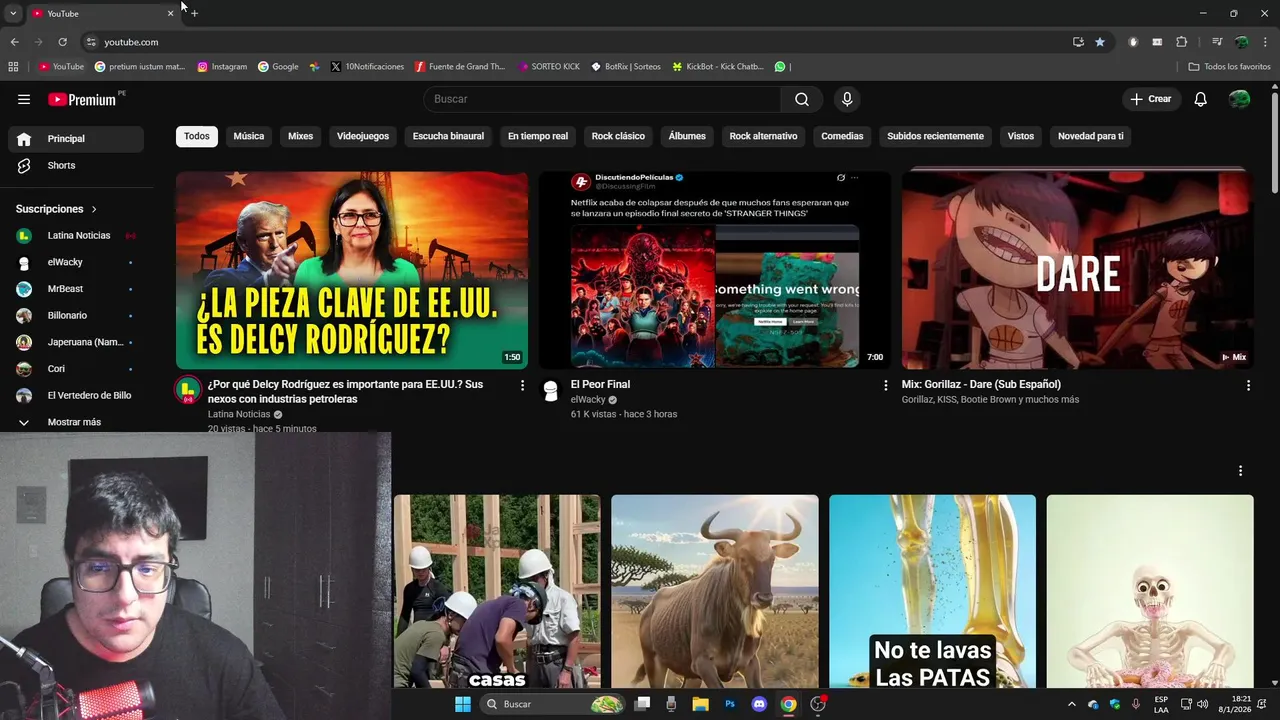Start voice search with microphone icon
The width and height of the screenshot is (1280, 720).
(847, 99)
